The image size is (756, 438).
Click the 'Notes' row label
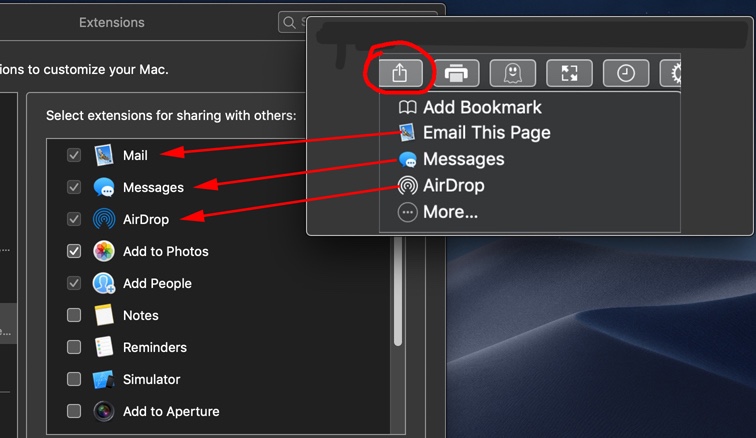(x=141, y=315)
